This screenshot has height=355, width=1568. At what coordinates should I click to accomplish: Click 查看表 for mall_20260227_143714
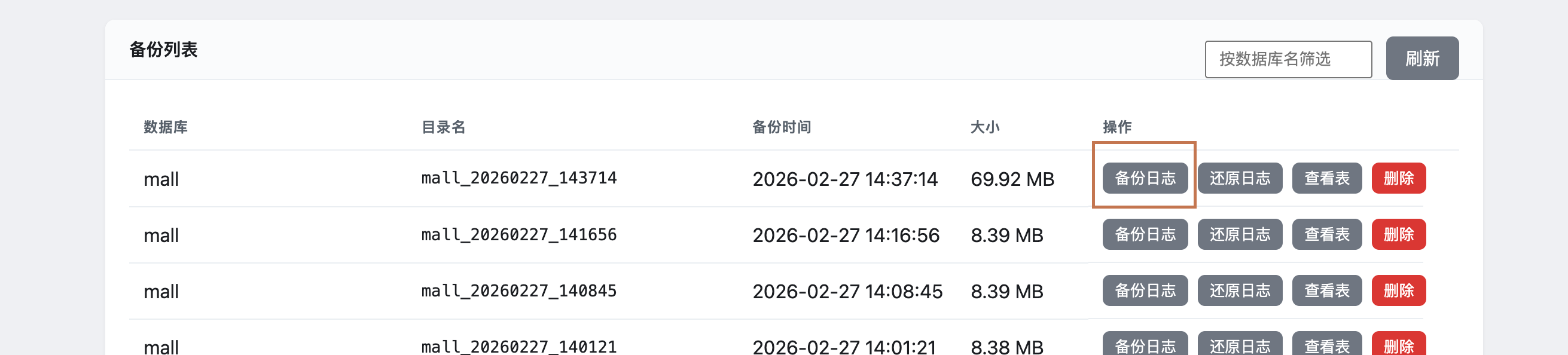(1326, 178)
